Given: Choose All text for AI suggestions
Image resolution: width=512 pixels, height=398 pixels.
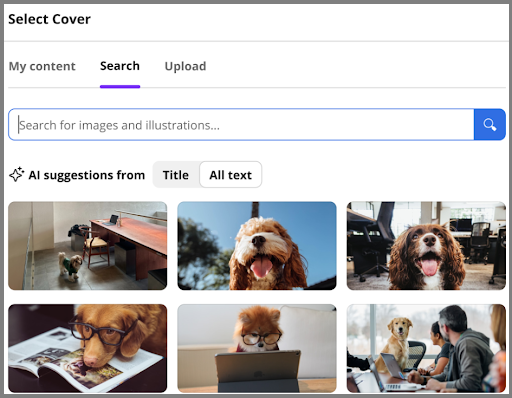Looking at the screenshot, I should point(231,175).
